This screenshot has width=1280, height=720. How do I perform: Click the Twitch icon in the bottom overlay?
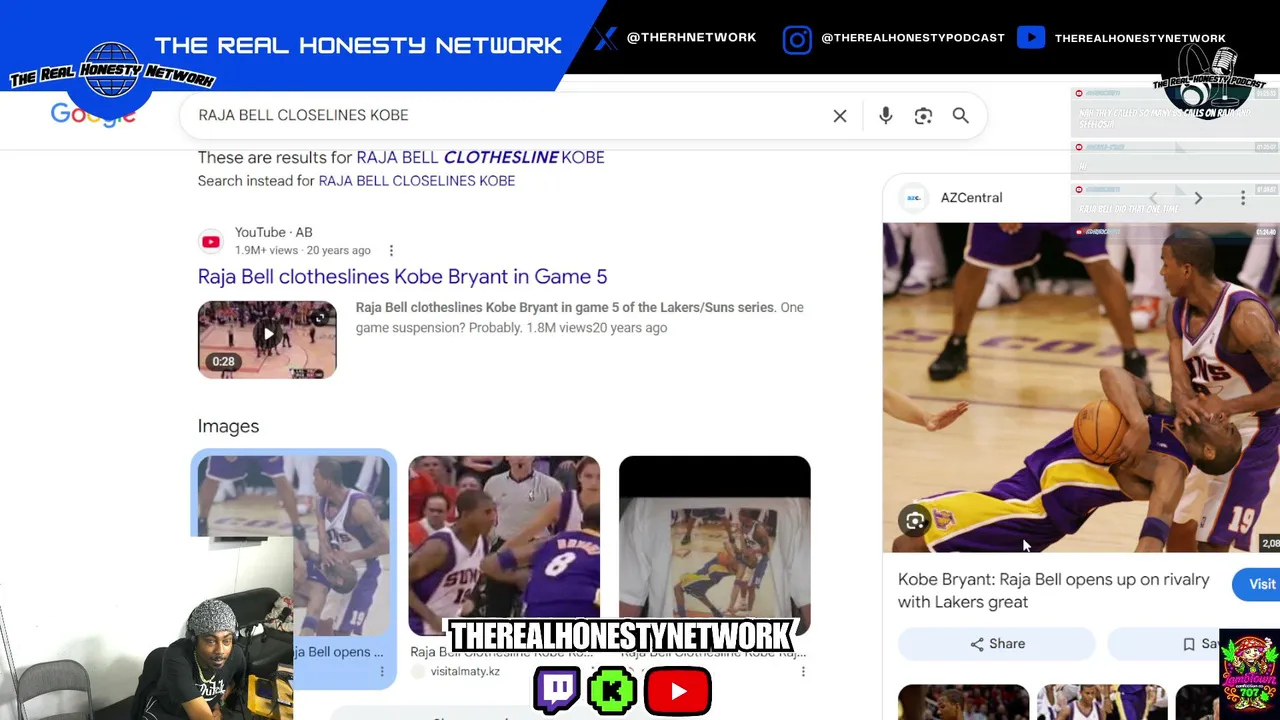(x=557, y=690)
